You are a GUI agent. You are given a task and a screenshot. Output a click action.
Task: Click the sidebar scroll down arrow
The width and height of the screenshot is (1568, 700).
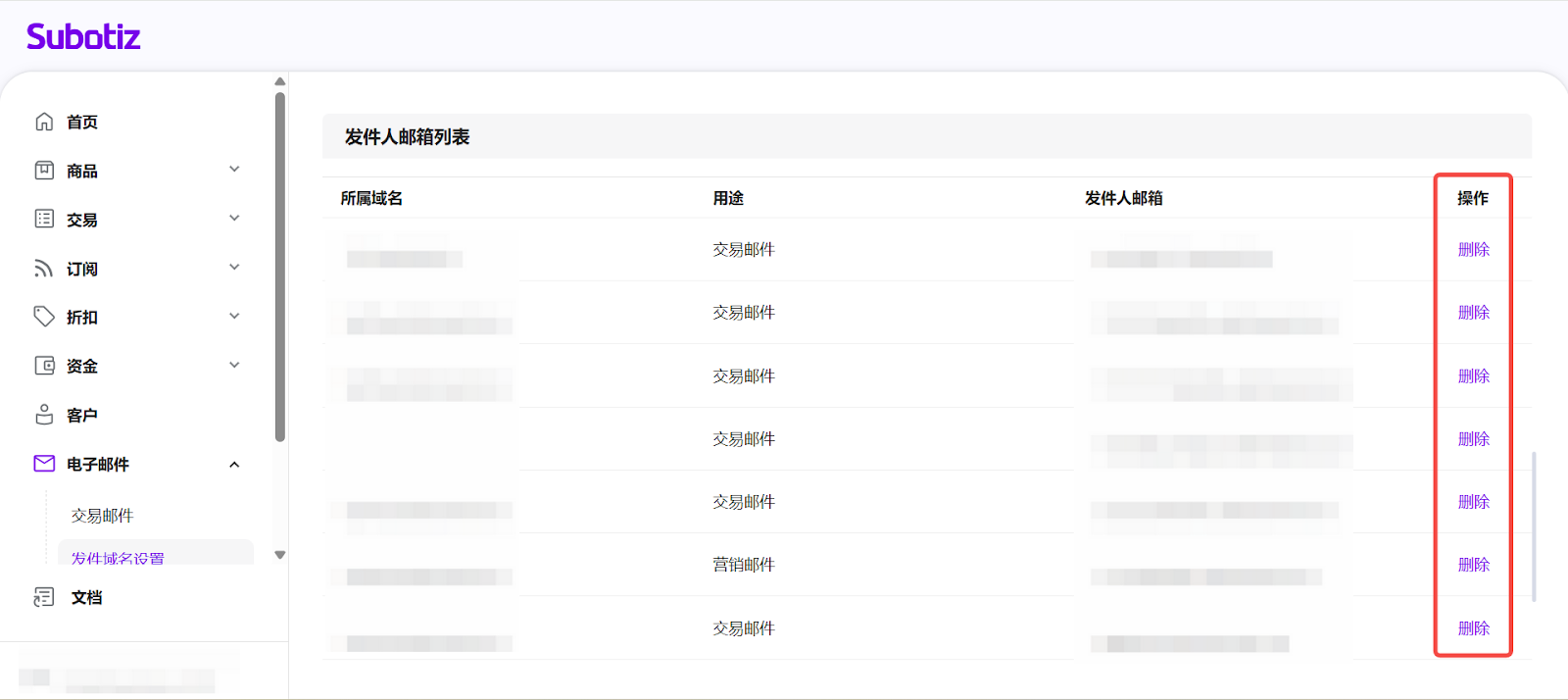[x=280, y=555]
